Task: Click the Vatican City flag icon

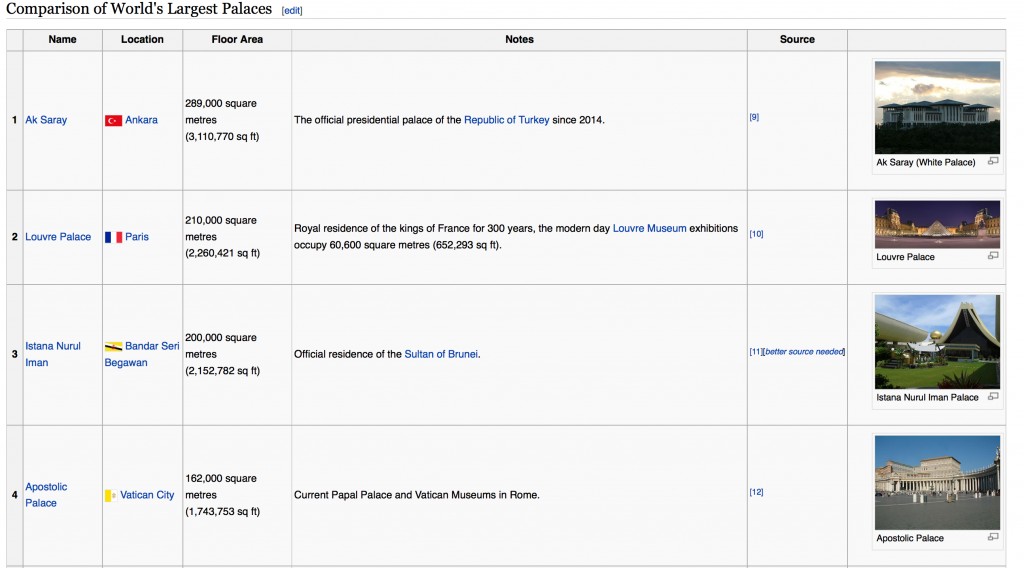Action: (110, 495)
